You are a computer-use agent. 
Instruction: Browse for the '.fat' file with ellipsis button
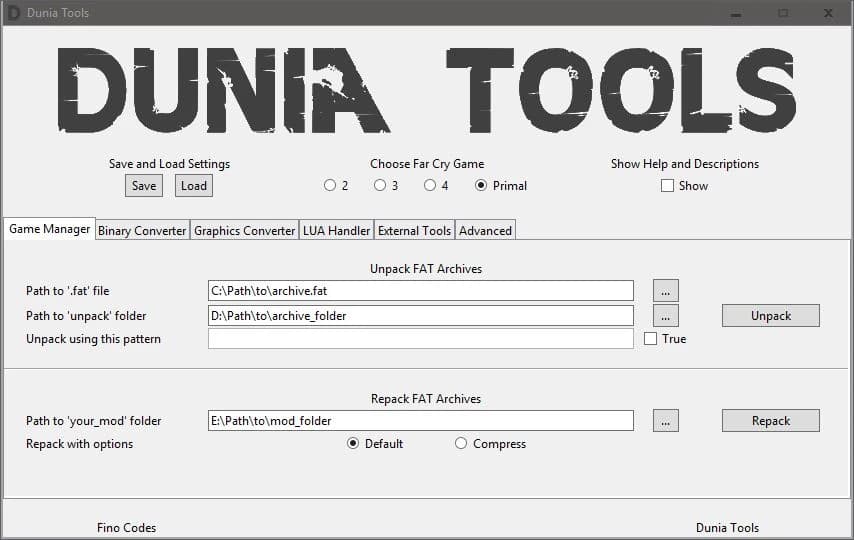[x=666, y=291]
